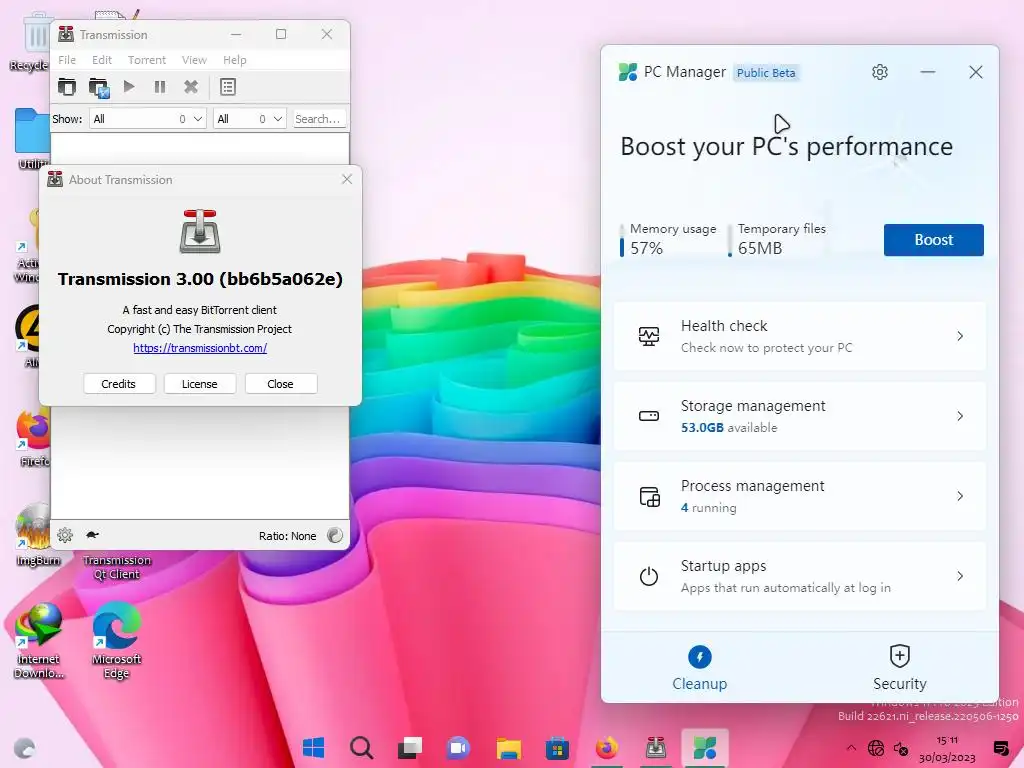Select Internet Download Manager desktop icon
The width and height of the screenshot is (1024, 768).
pyautogui.click(x=39, y=640)
